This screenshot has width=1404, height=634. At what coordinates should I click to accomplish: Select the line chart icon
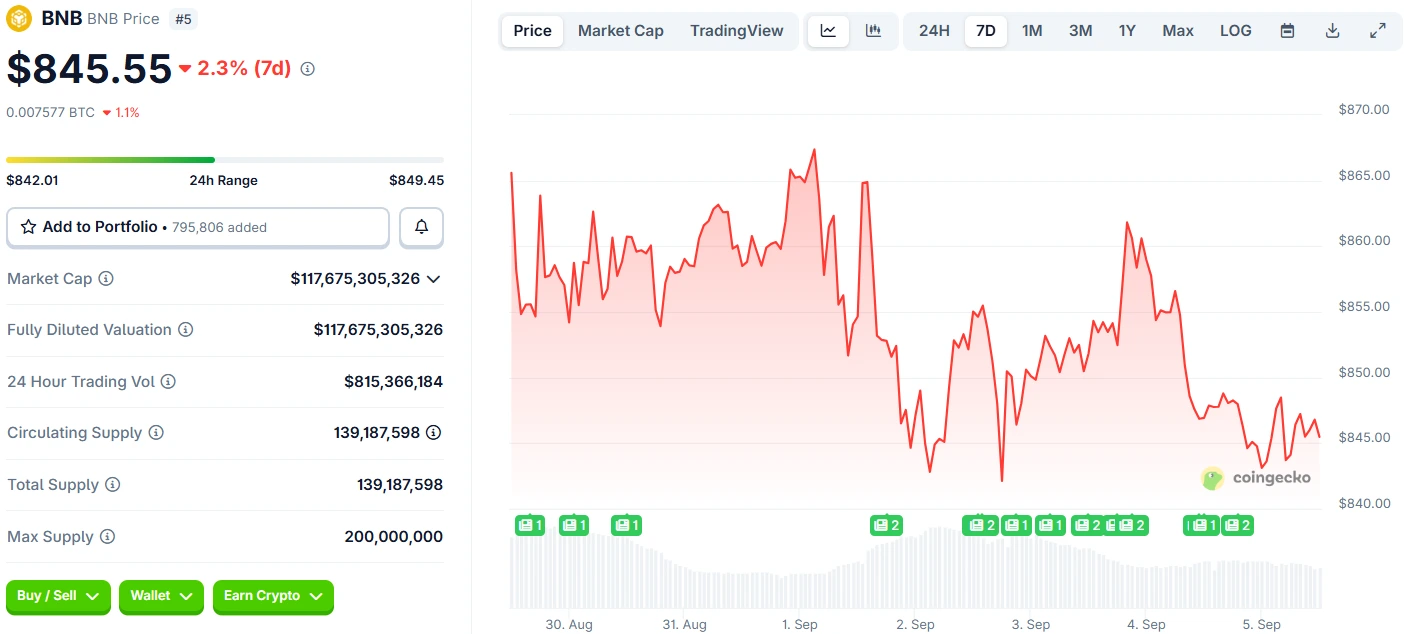coord(828,31)
